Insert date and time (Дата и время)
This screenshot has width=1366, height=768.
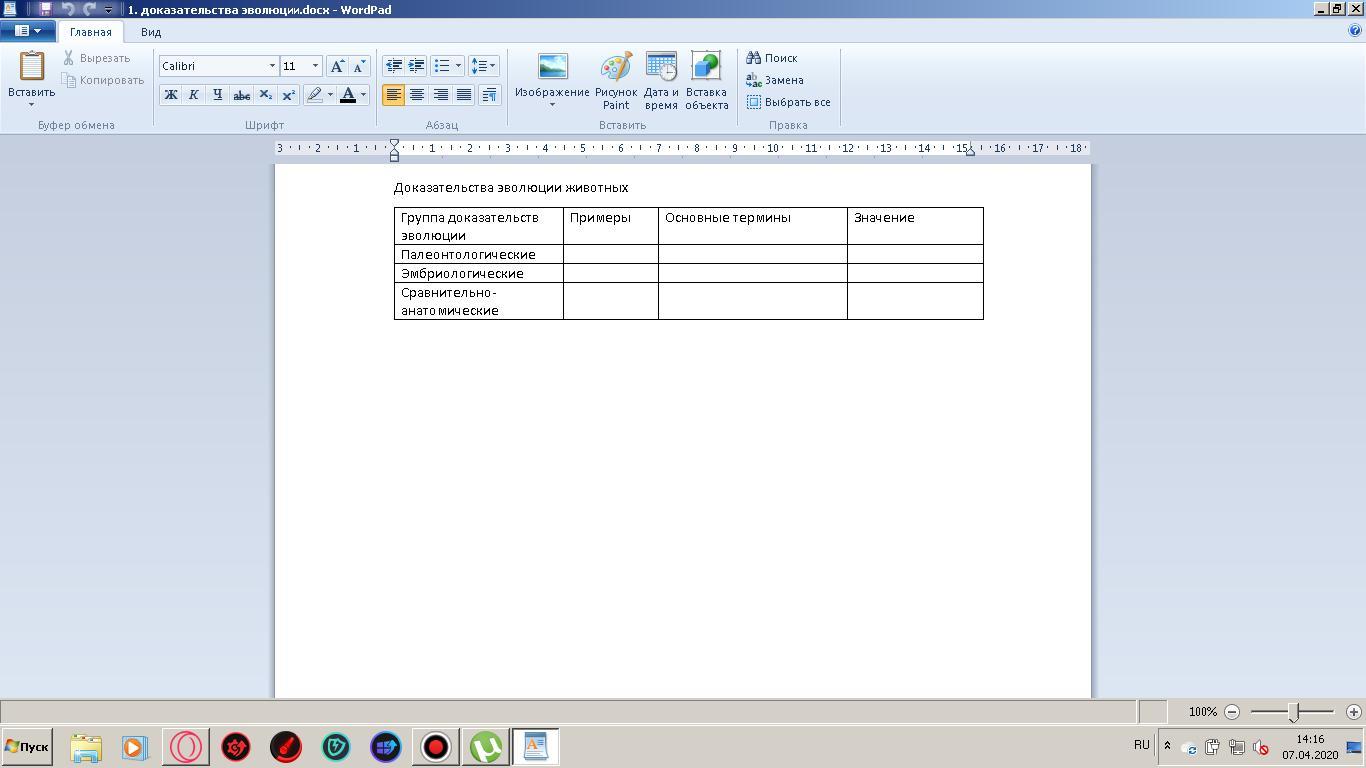(661, 81)
